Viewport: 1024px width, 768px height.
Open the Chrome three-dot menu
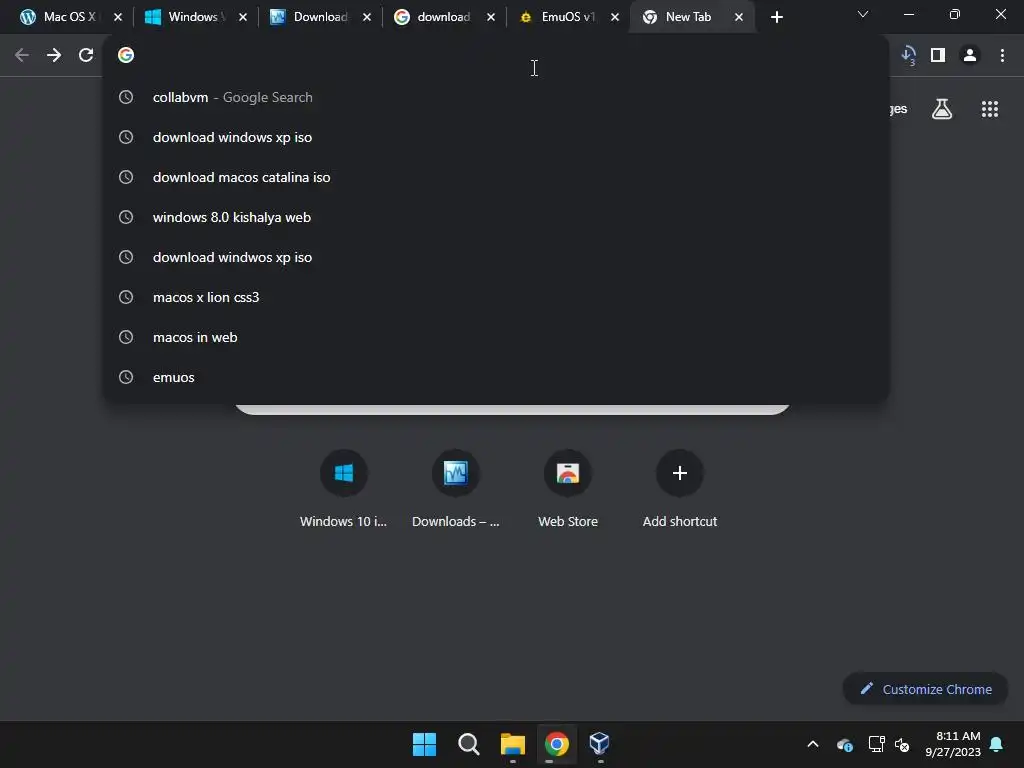(1002, 56)
